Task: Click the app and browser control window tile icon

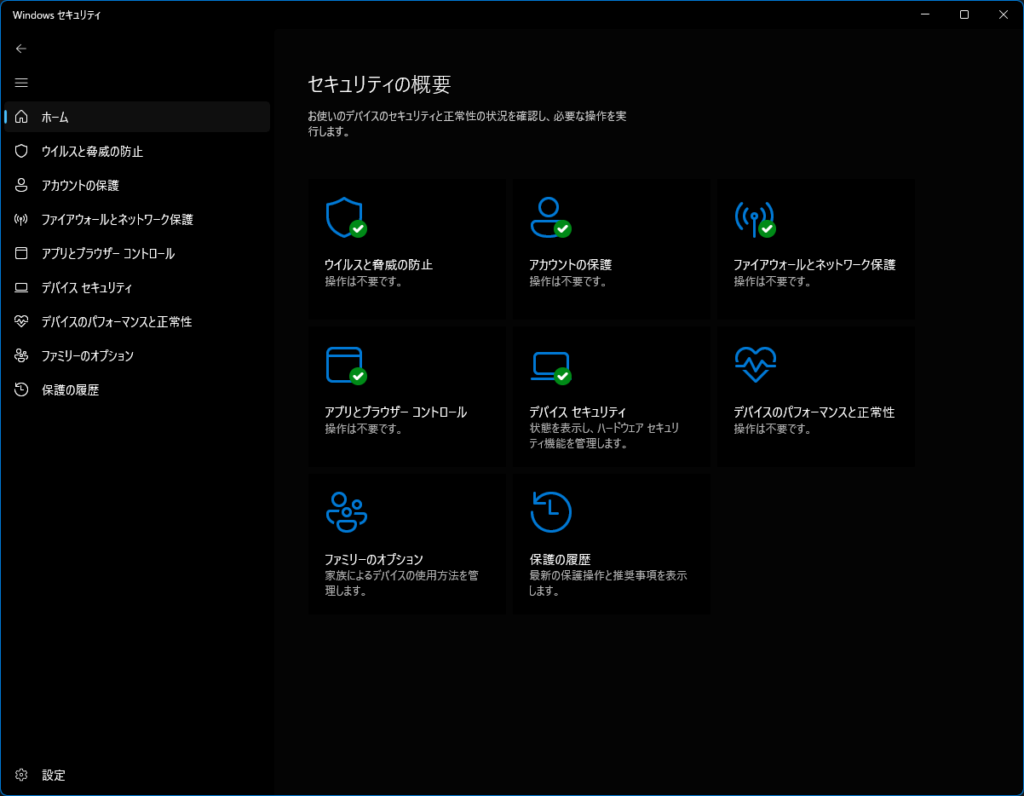Action: (x=344, y=365)
